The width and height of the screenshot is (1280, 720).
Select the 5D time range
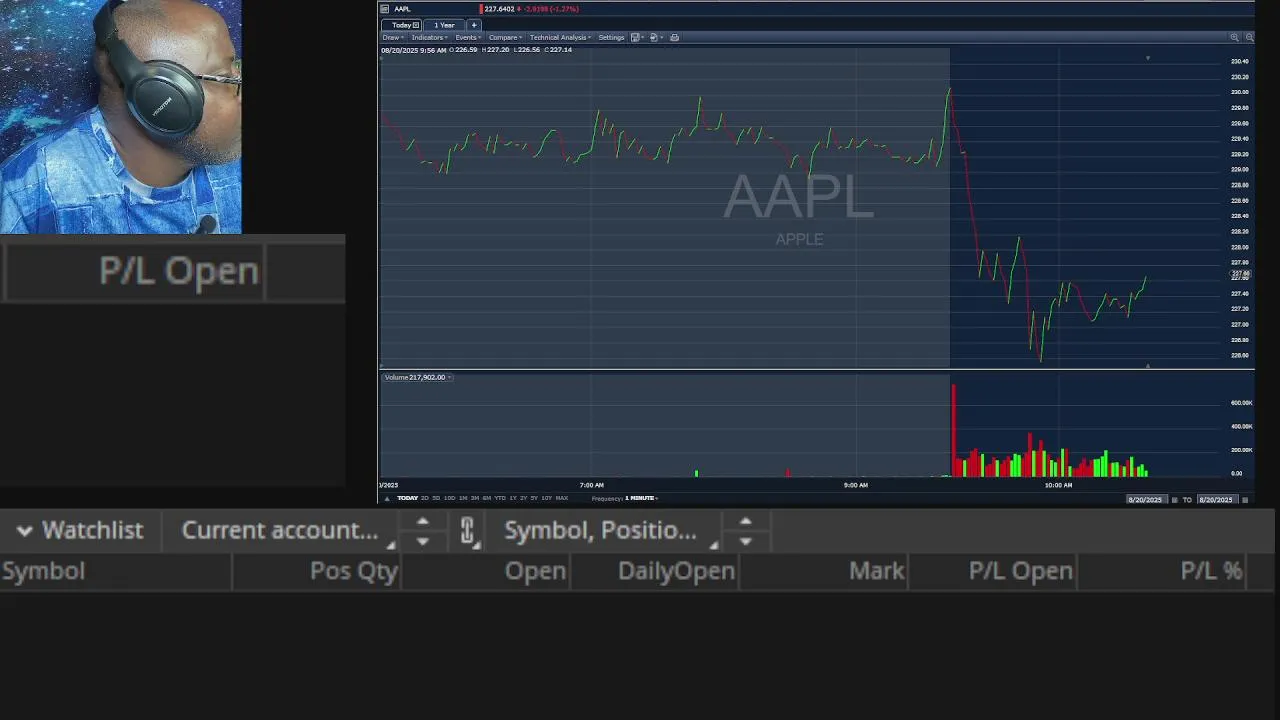pos(436,498)
